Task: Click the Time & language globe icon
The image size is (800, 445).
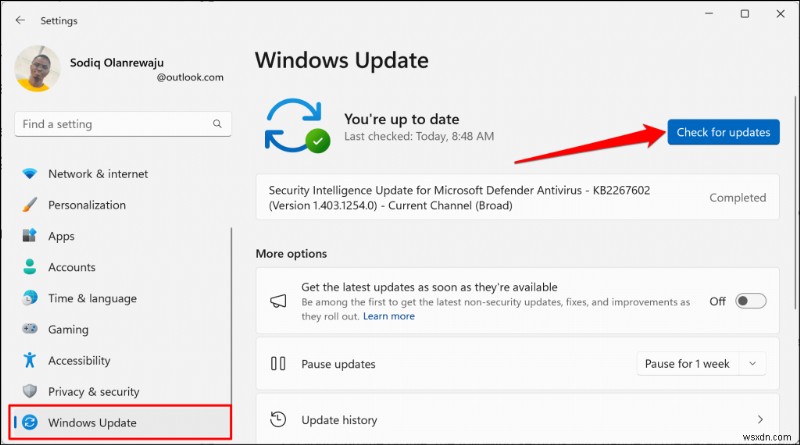Action: click(x=30, y=298)
